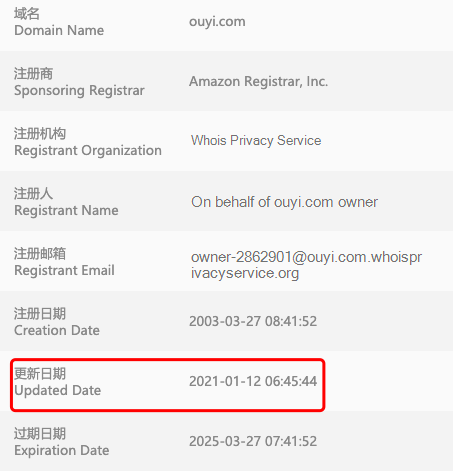
Task: Click the registrant name 'On behalf of ouyi.com owner'
Action: [x=284, y=202]
